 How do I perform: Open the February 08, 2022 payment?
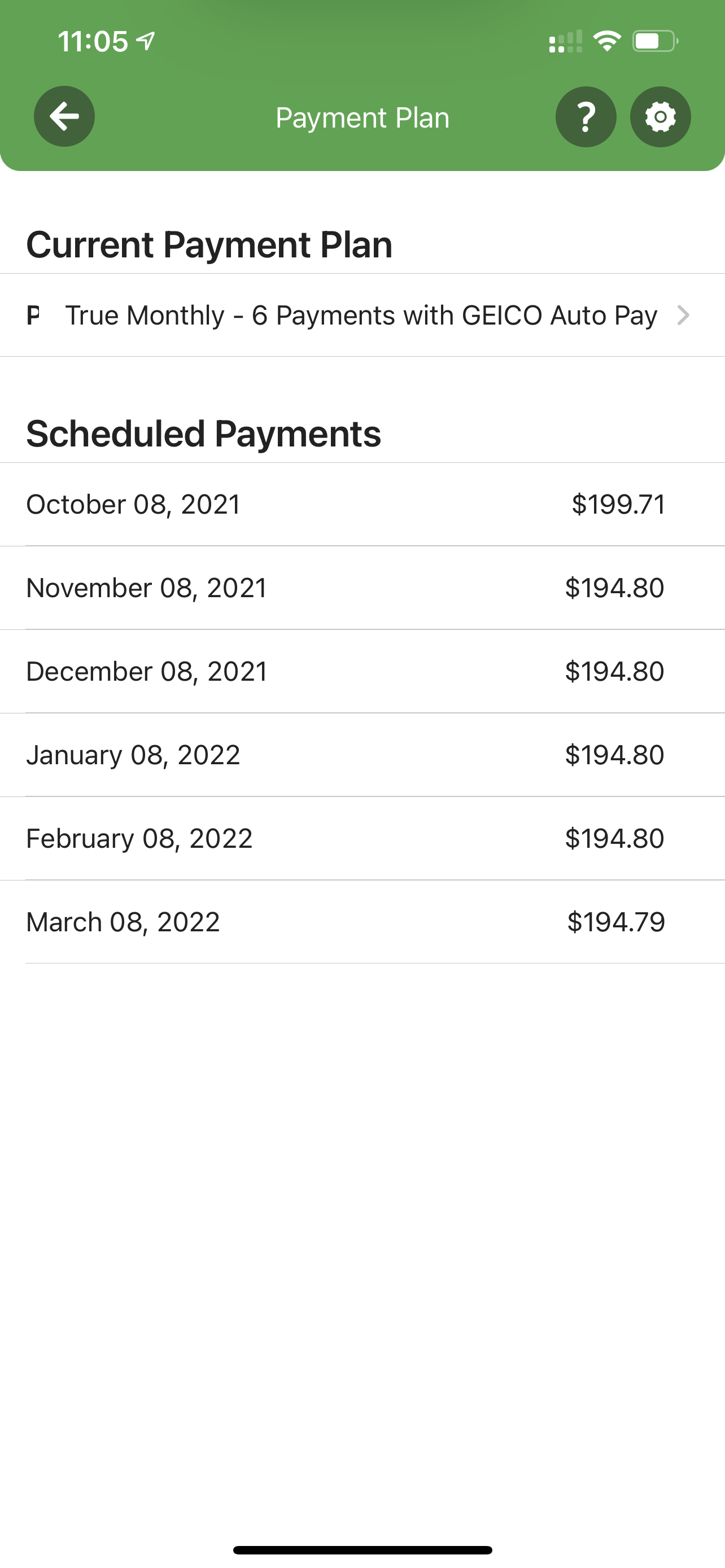tap(362, 838)
